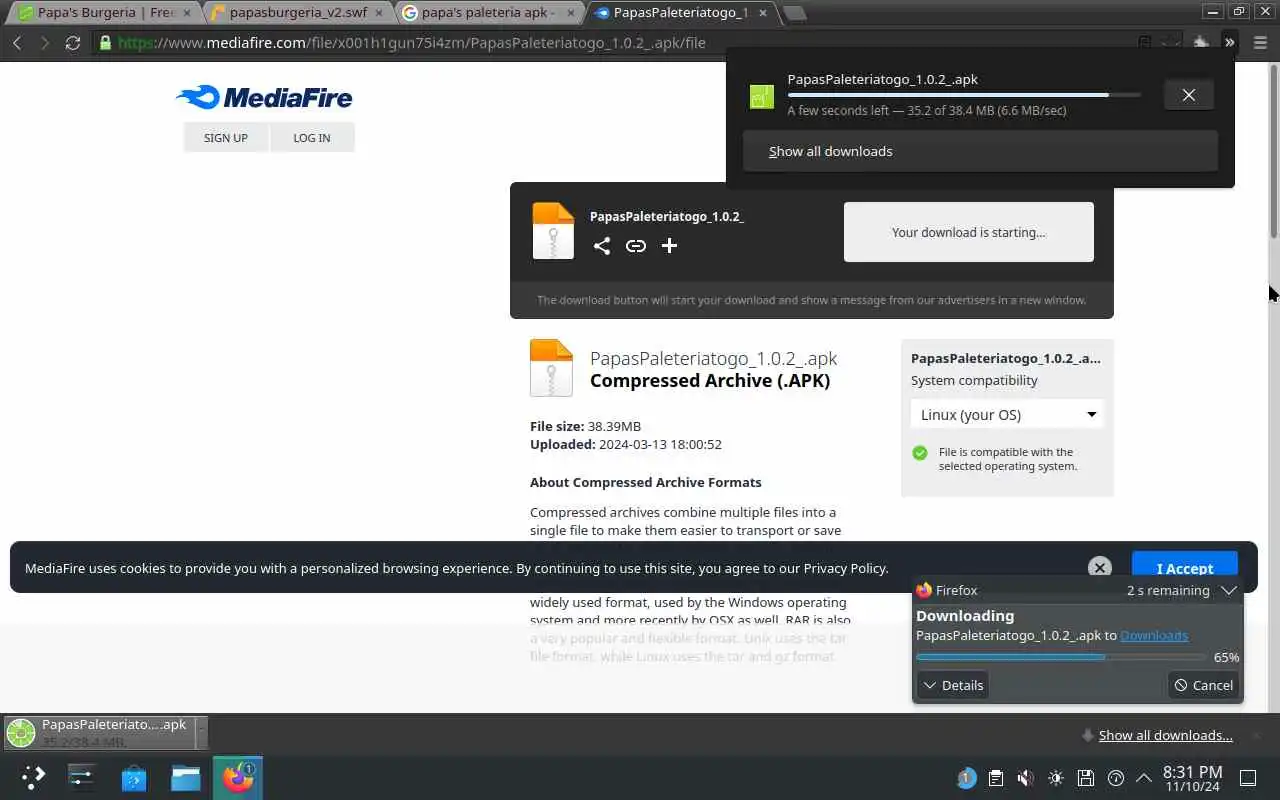1280x800 pixels.
Task: Click the Firefox taskbar icon
Action: coord(238,777)
